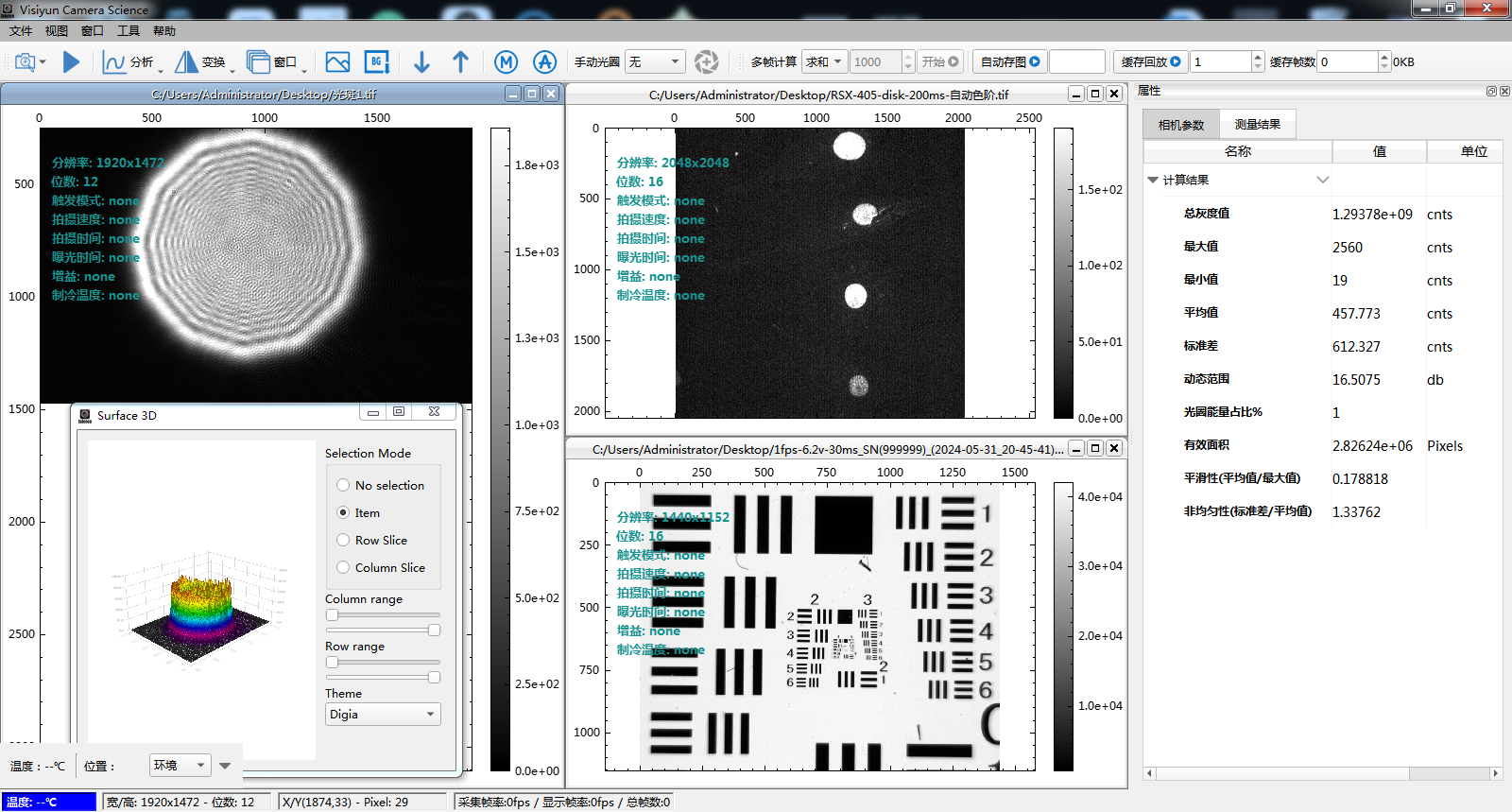Open the 窗口 menu in menu bar
Image resolution: width=1512 pixels, height=812 pixels.
click(x=93, y=31)
